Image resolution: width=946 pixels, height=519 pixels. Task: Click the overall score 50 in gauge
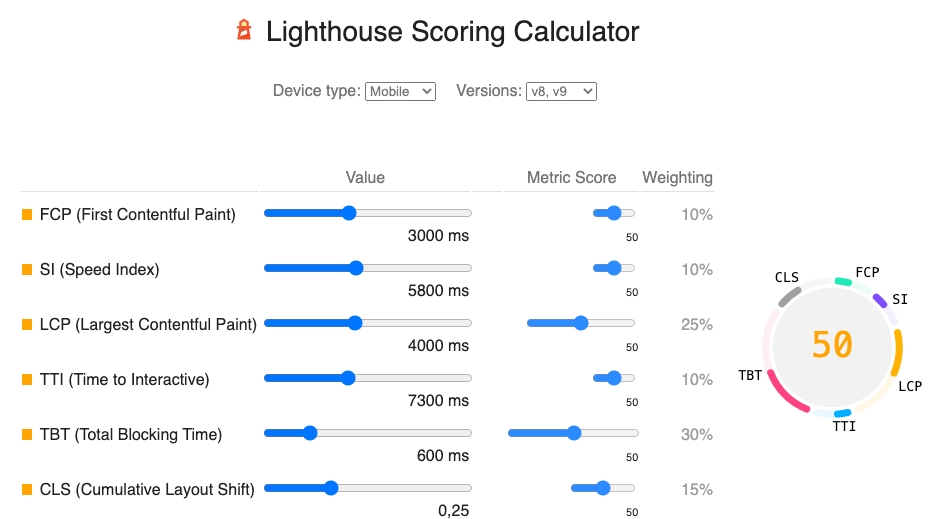[x=832, y=345]
